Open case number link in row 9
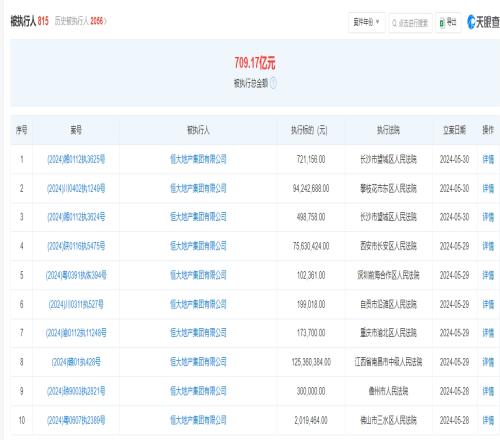 tap(76, 391)
